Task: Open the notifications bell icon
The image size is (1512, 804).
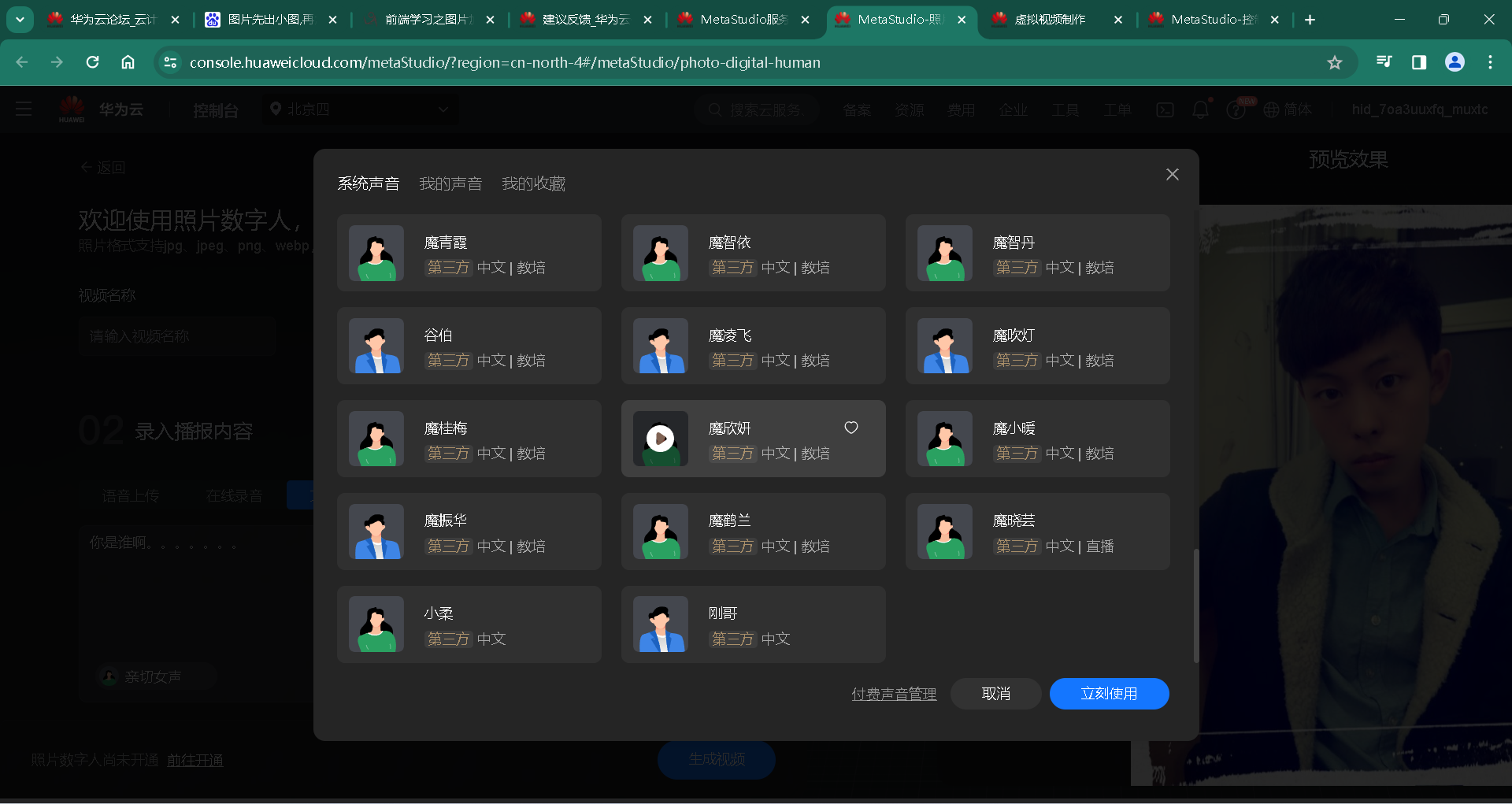Action: click(x=1200, y=109)
